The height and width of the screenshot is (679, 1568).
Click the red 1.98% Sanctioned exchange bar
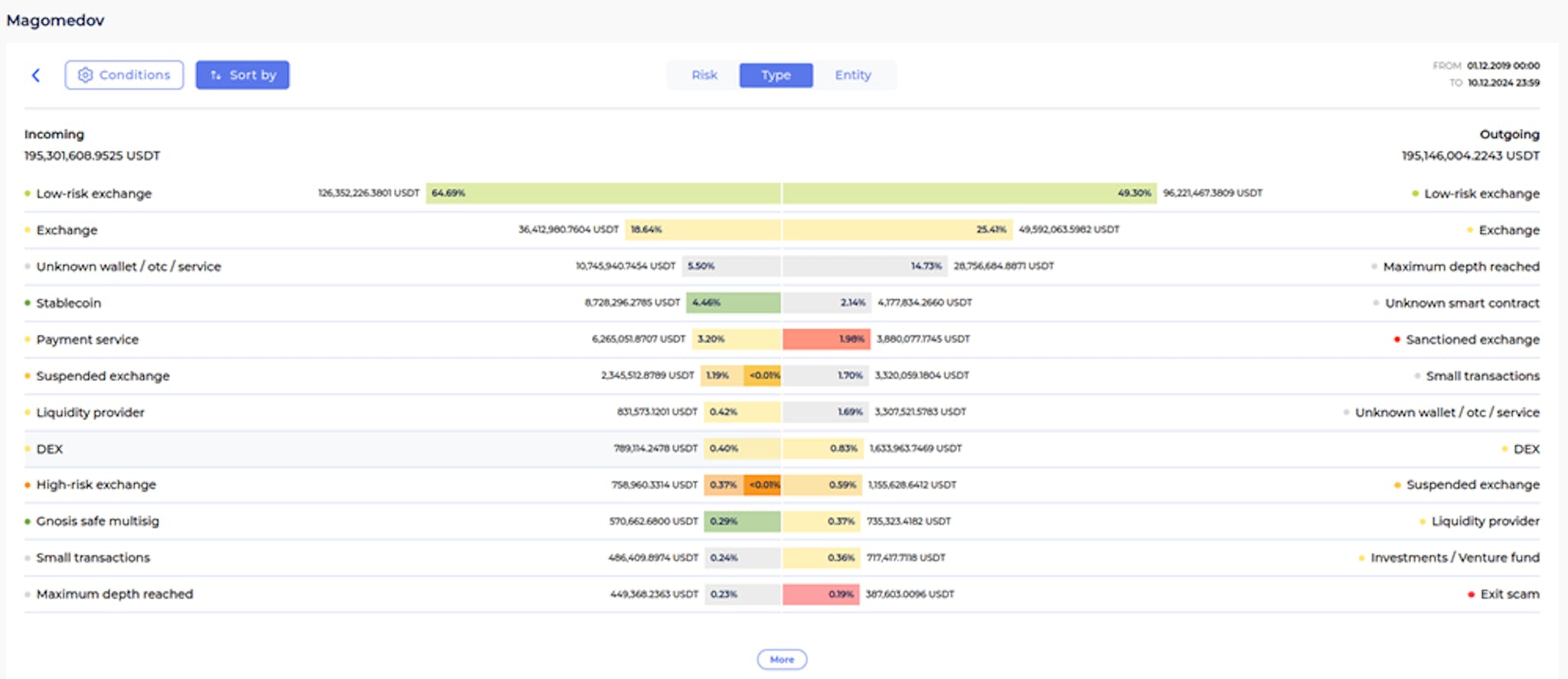(826, 339)
